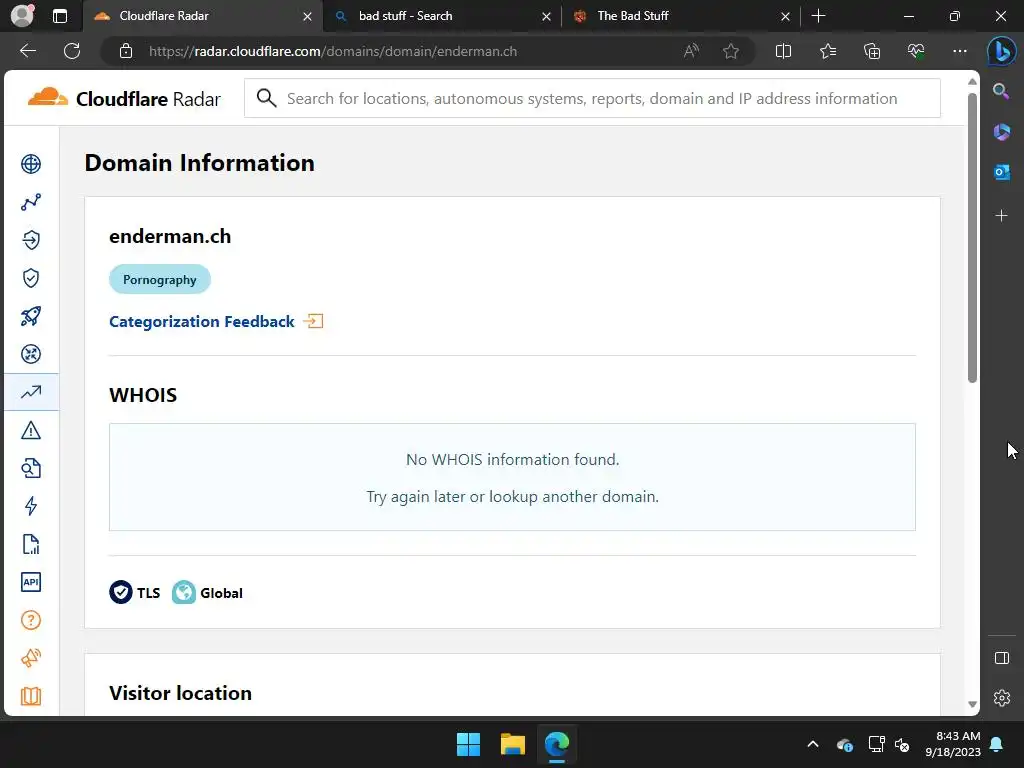
Task: Click the rocket icon in Radar sidebar
Action: pos(31,316)
